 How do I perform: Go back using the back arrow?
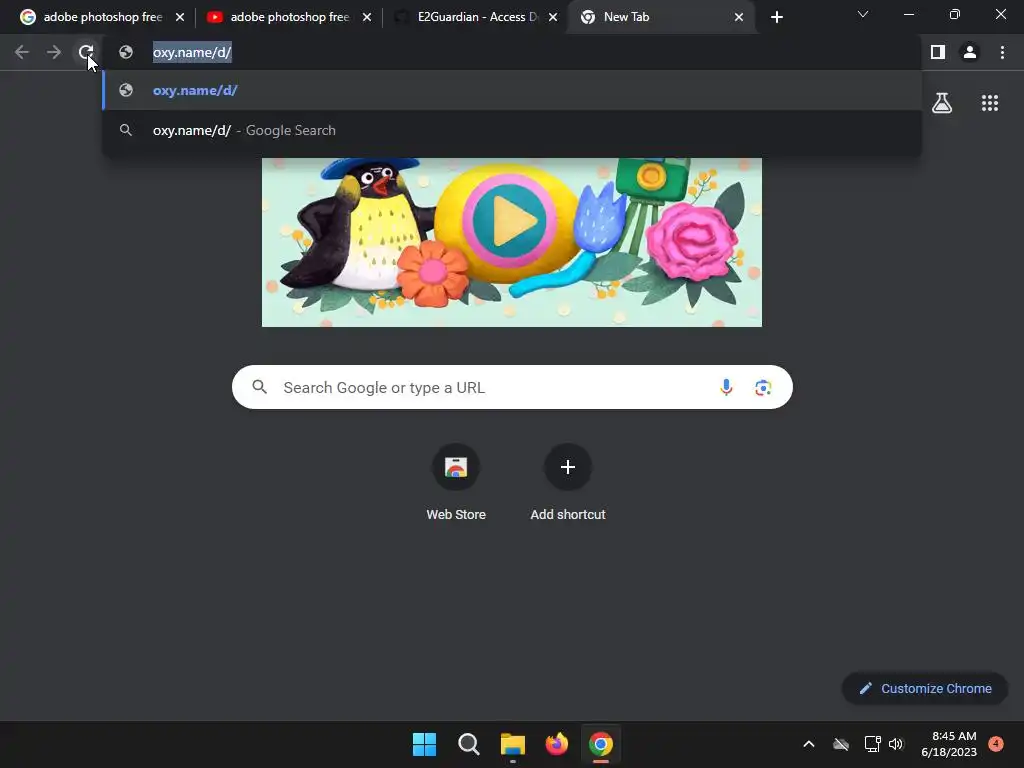[x=22, y=52]
